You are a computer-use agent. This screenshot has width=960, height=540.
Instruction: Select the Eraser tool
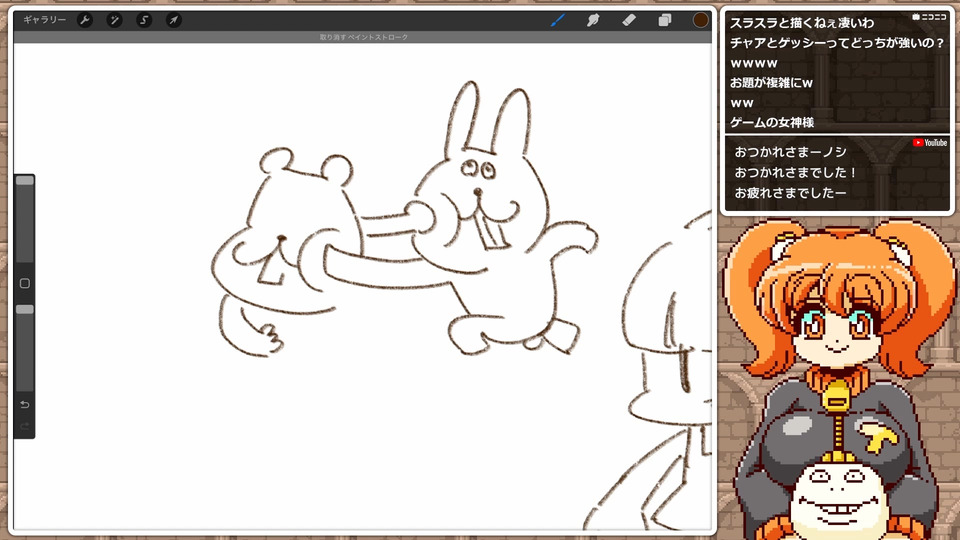[629, 20]
